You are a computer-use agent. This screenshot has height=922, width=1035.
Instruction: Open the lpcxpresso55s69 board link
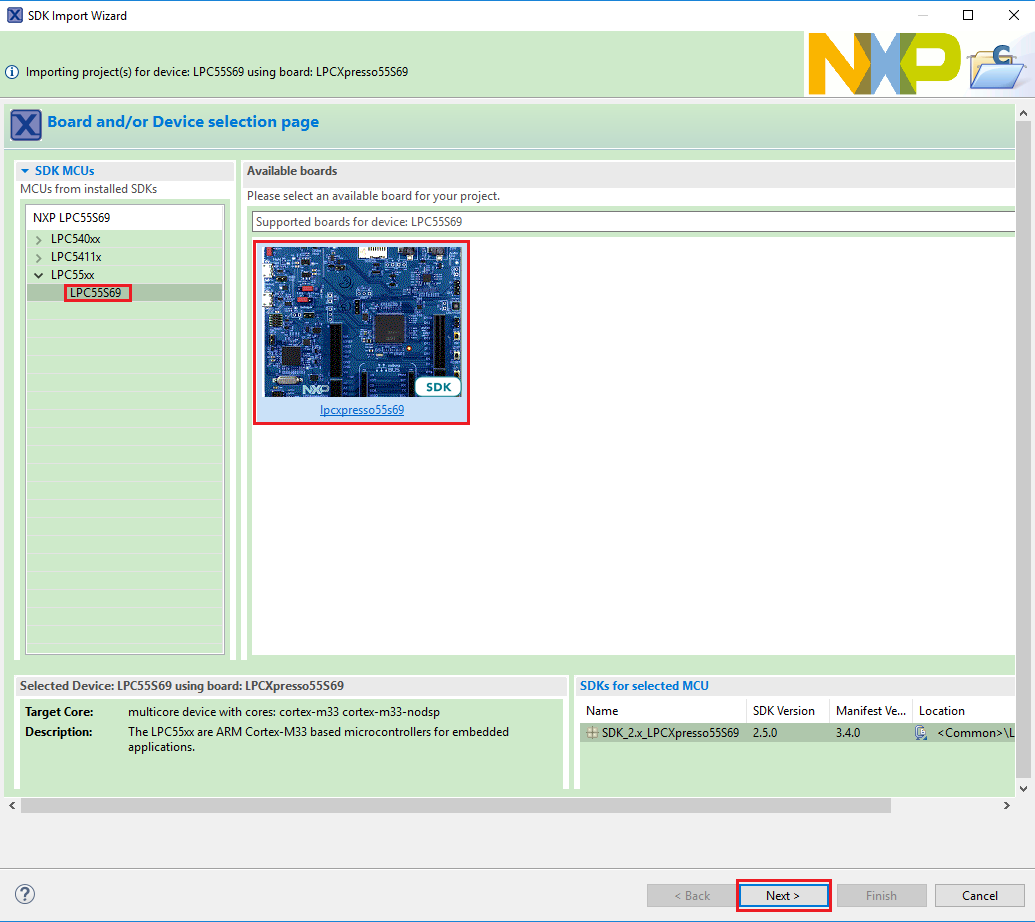[x=361, y=410]
